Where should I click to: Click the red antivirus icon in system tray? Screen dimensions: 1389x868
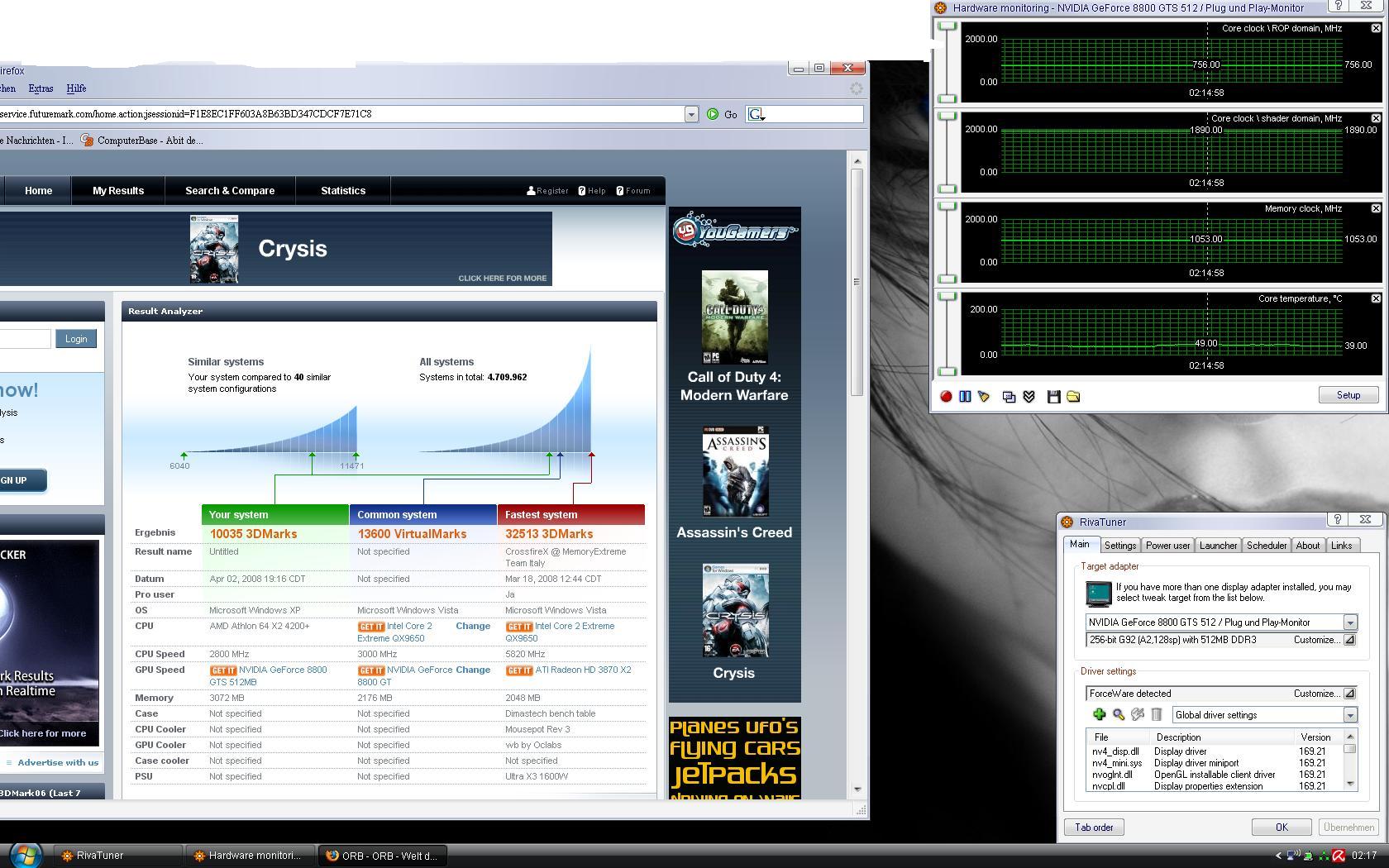coord(1339,856)
